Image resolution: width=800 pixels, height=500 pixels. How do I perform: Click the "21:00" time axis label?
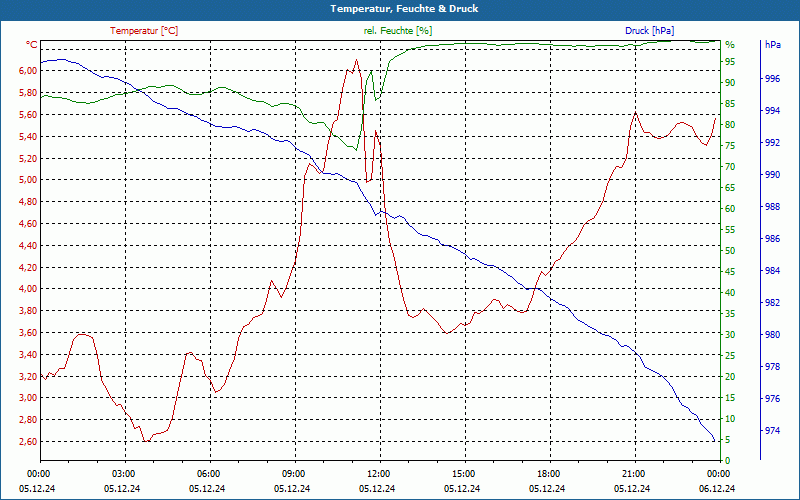pyautogui.click(x=633, y=473)
